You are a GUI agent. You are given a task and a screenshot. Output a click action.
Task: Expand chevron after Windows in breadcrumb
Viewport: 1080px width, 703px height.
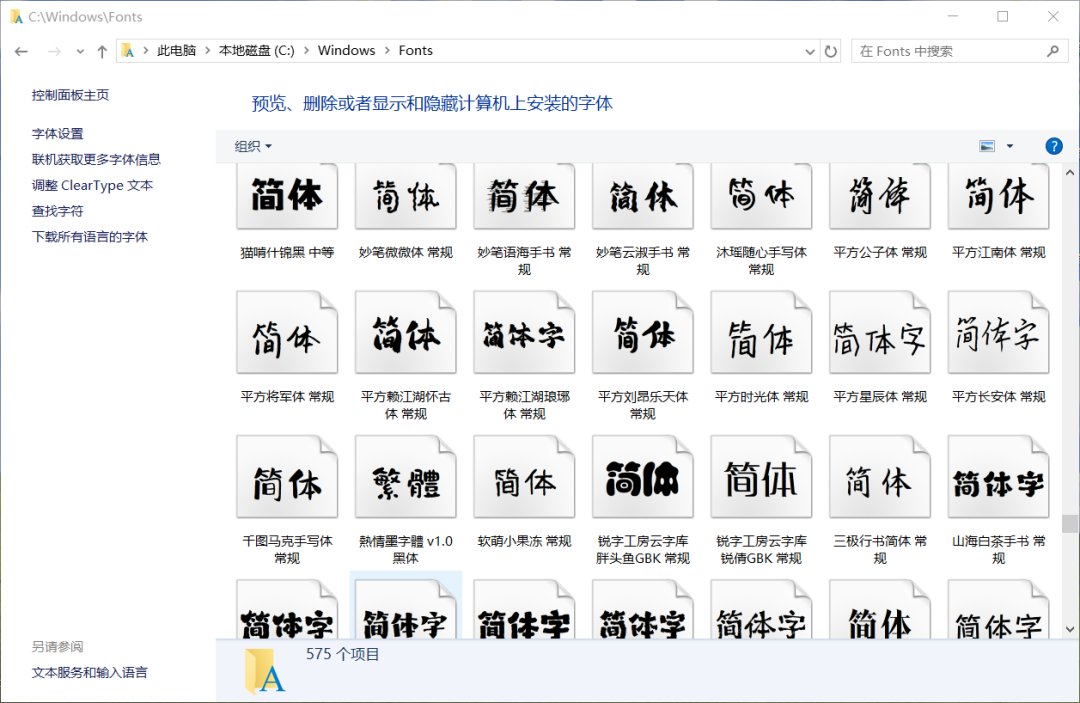[387, 50]
